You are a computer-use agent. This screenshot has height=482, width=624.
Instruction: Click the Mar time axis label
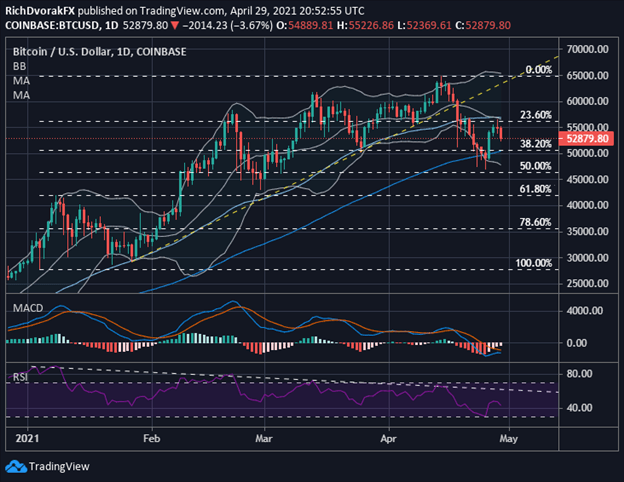[x=264, y=439]
